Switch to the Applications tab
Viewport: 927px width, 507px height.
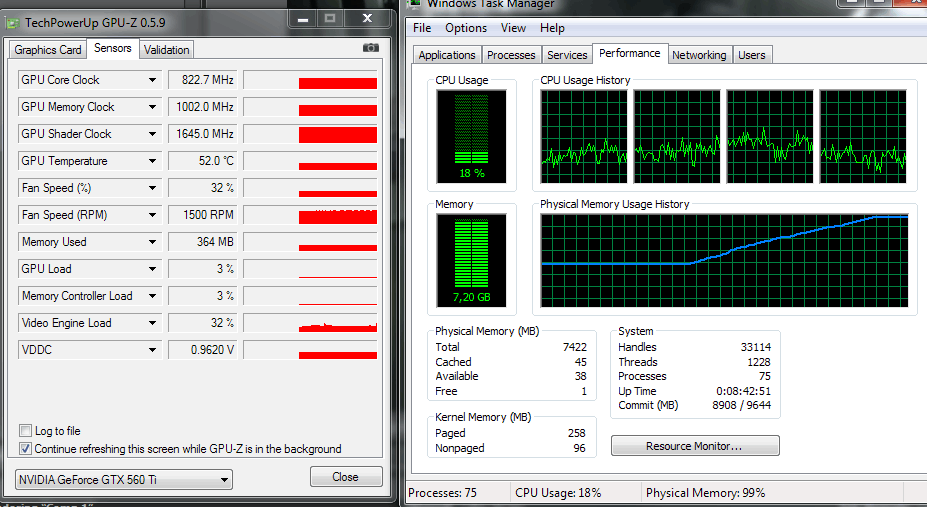[x=447, y=55]
